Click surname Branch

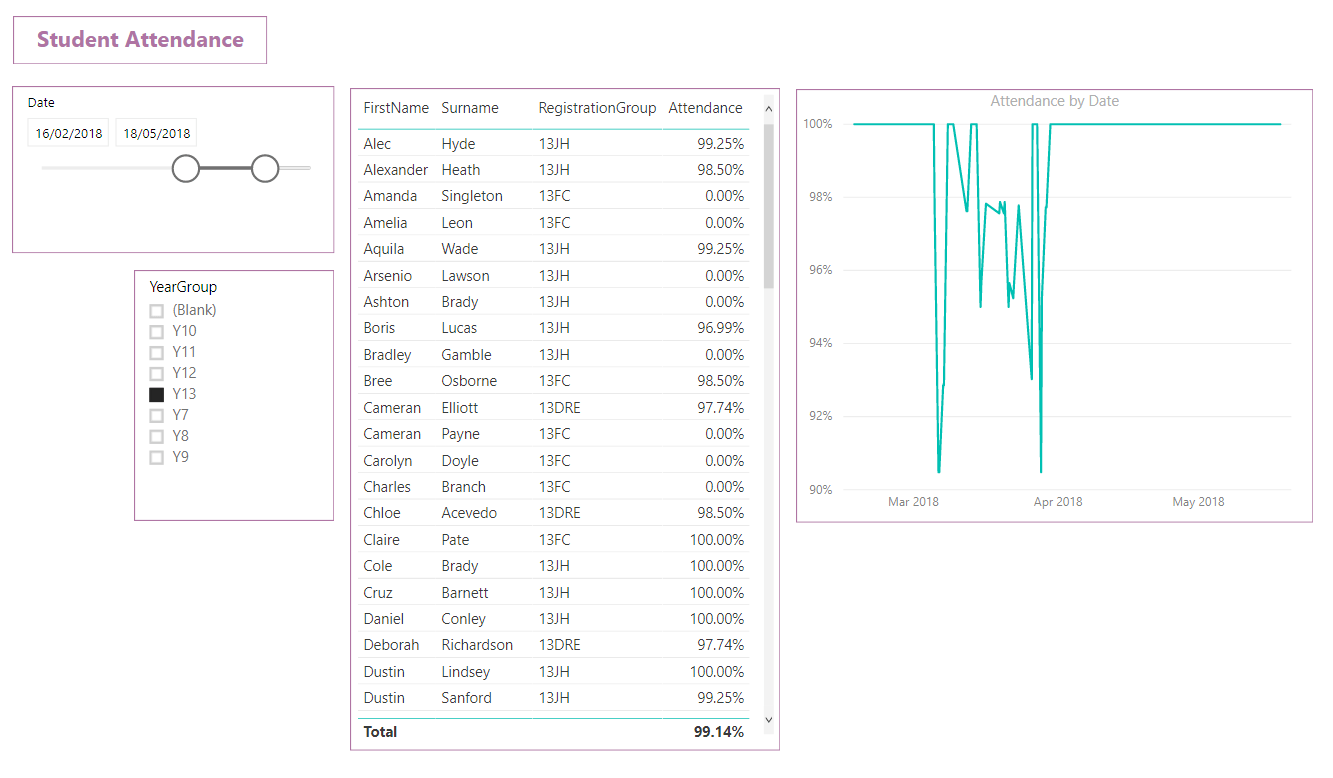pyautogui.click(x=463, y=487)
